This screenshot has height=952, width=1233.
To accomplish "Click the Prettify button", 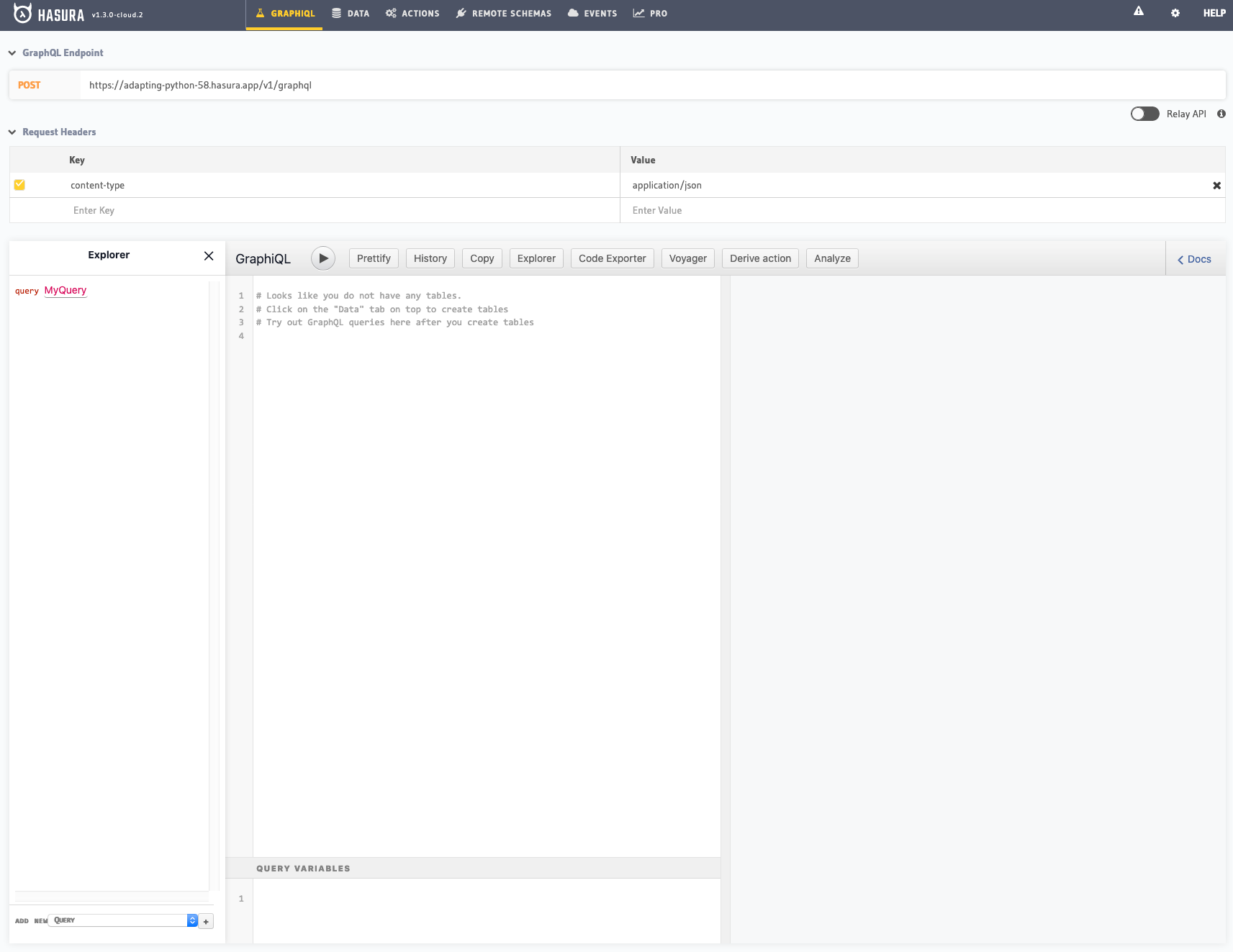I will [x=374, y=258].
